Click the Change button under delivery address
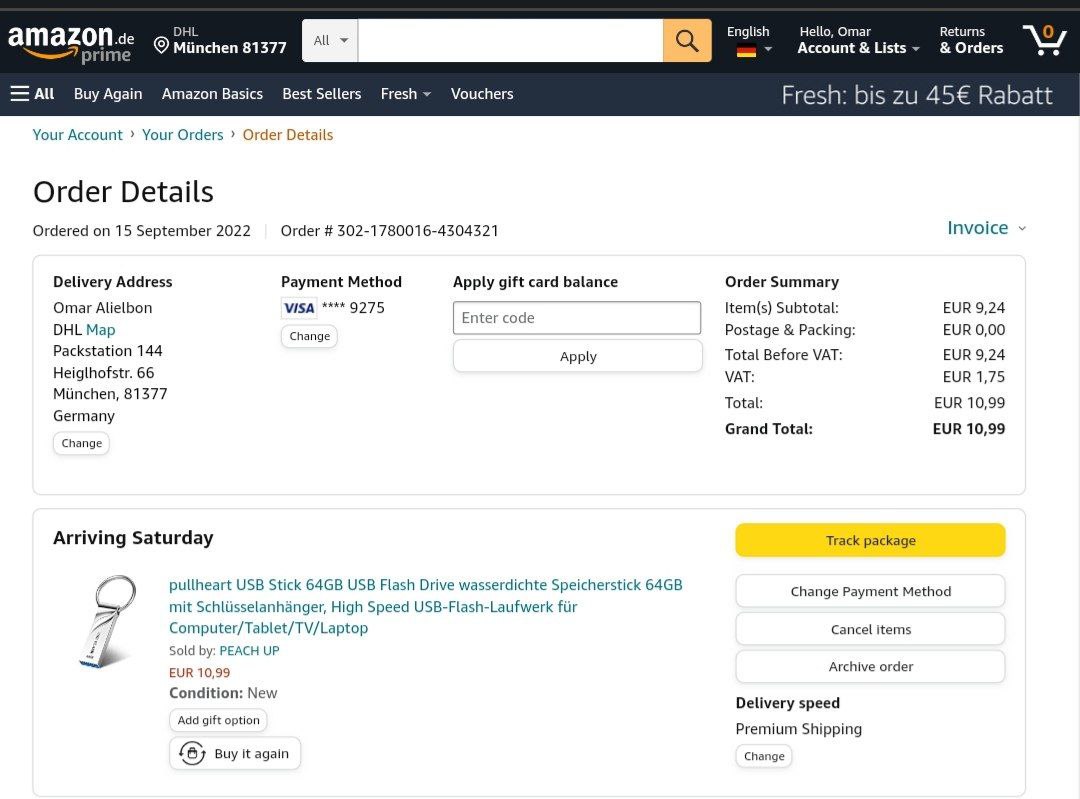 click(81, 443)
